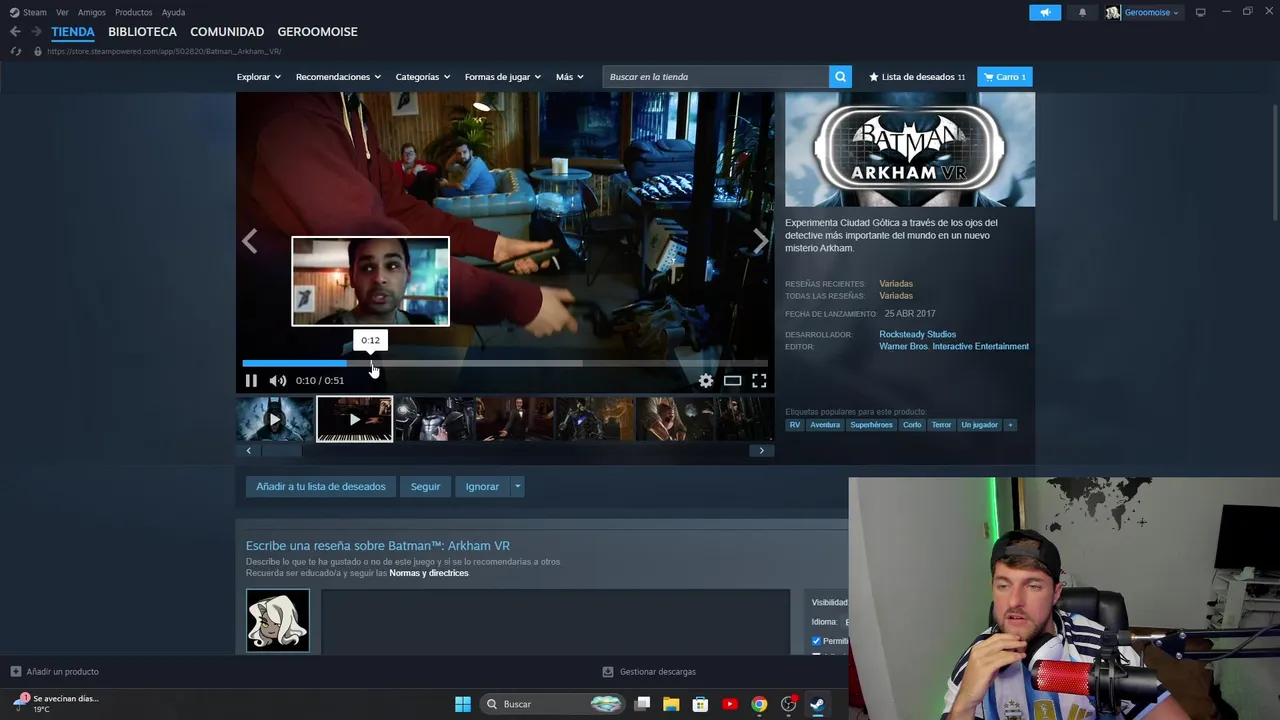Launch YouTube from the taskbar

730,704
